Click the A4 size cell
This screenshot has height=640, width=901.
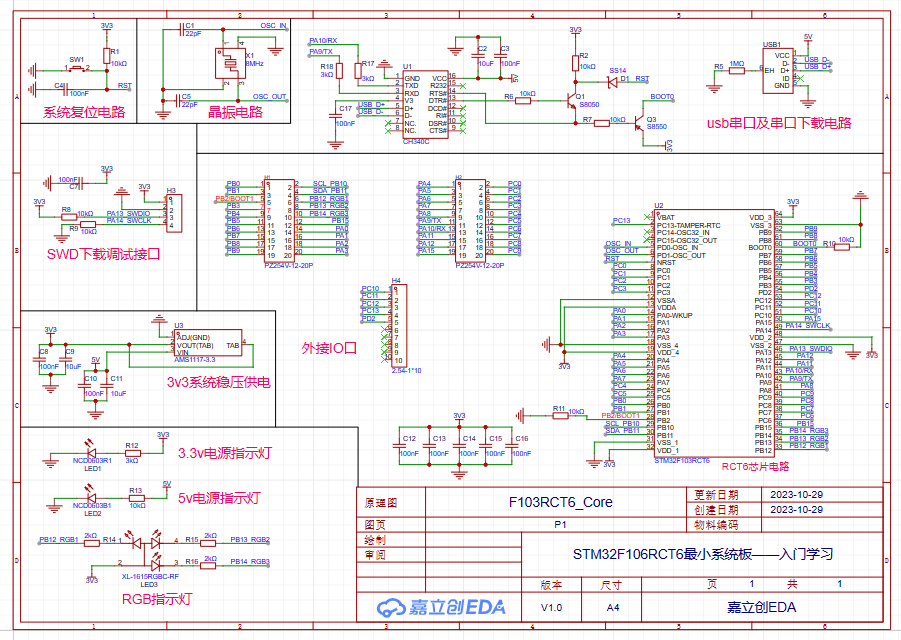pyautogui.click(x=613, y=607)
